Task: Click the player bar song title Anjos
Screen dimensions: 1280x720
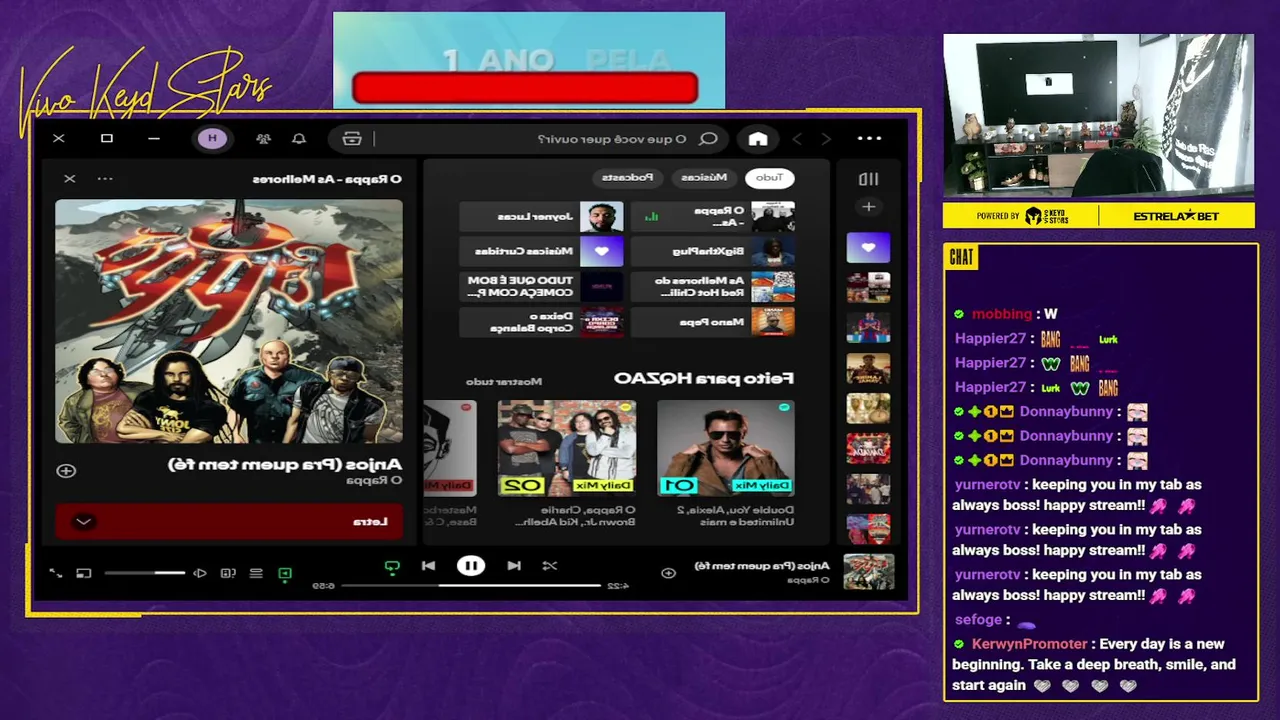Action: click(x=762, y=565)
